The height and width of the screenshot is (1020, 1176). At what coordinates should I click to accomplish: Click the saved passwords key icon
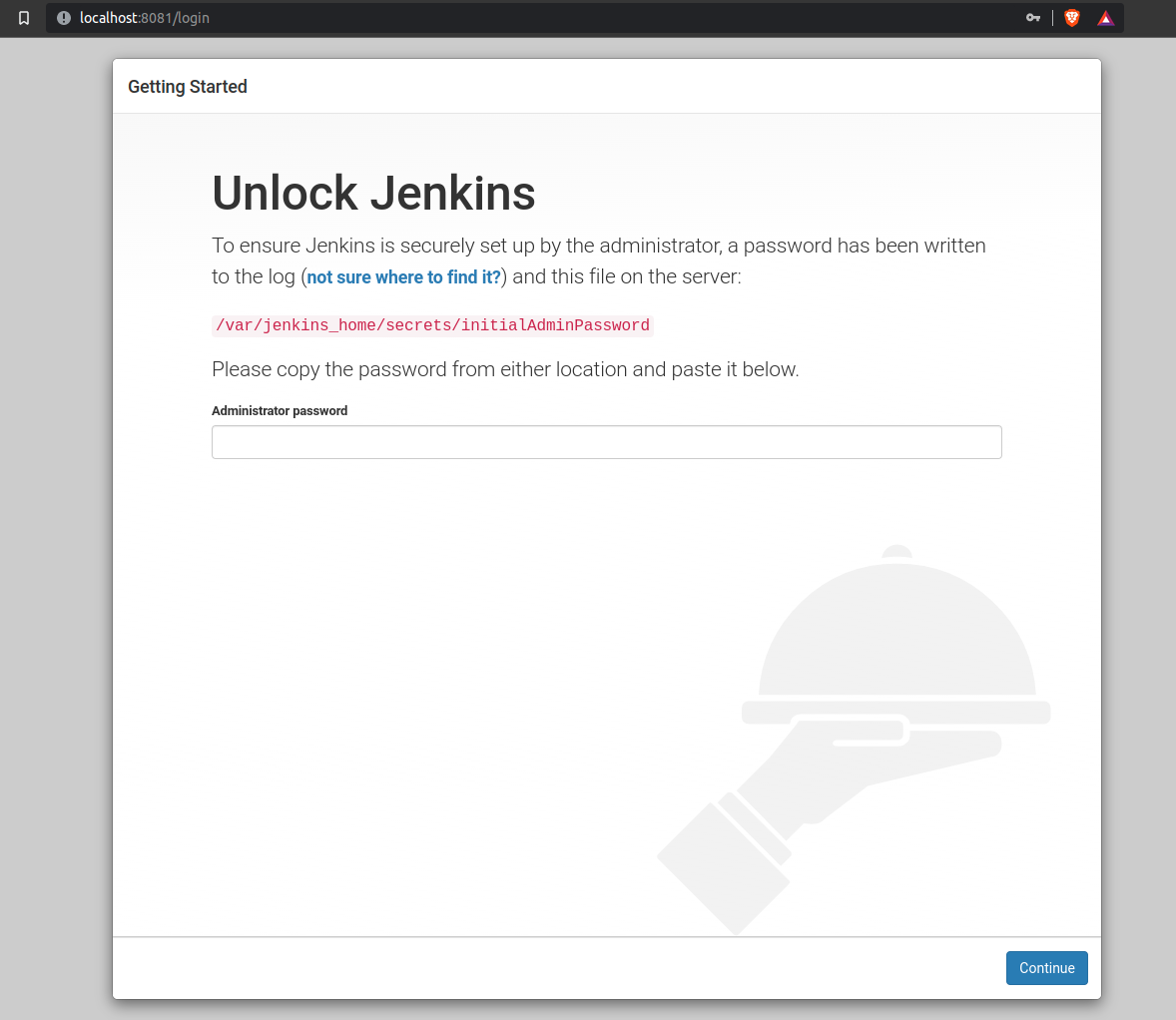(1033, 18)
